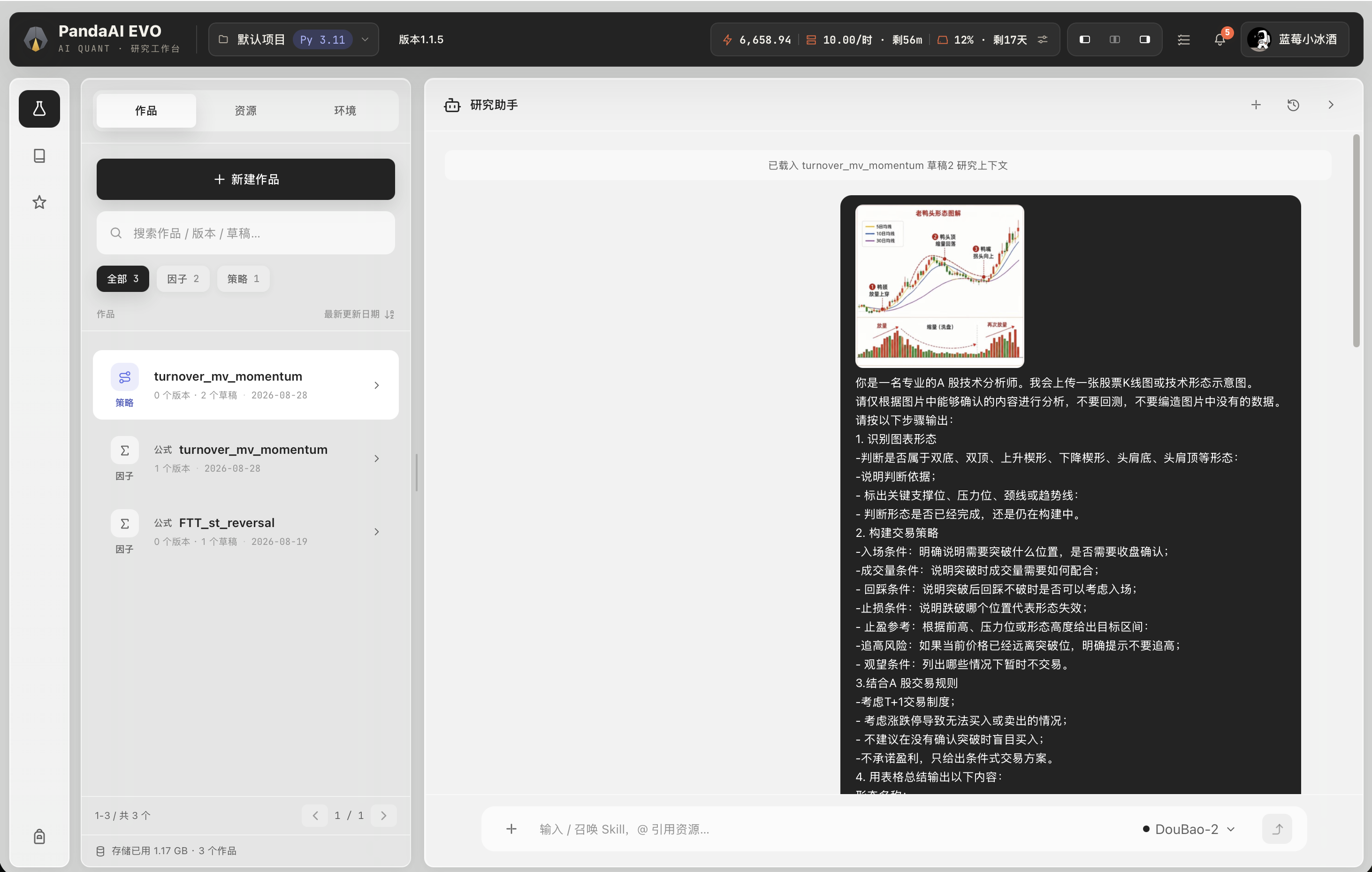
Task: Click the 1-3 / 共 3 个 count text
Action: tap(122, 816)
